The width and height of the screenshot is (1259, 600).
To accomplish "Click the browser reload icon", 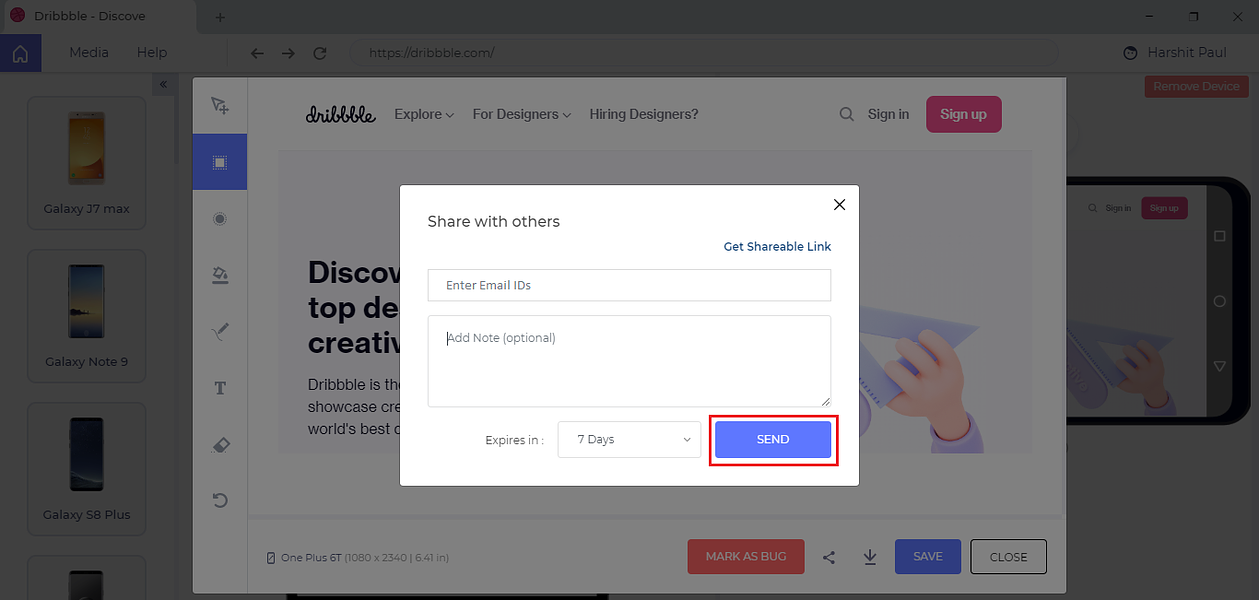I will [320, 53].
